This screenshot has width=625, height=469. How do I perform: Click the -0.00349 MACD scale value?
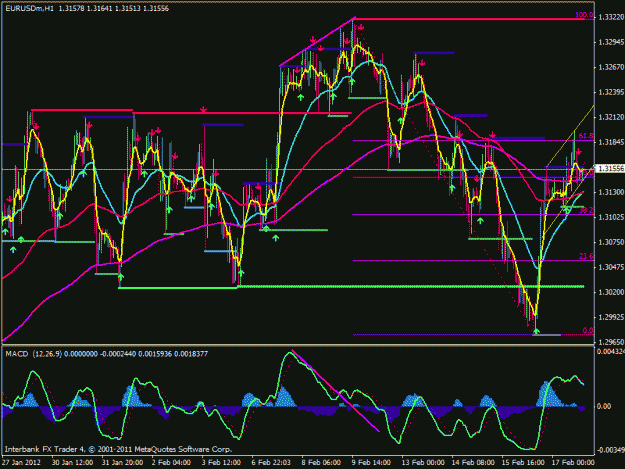click(611, 450)
